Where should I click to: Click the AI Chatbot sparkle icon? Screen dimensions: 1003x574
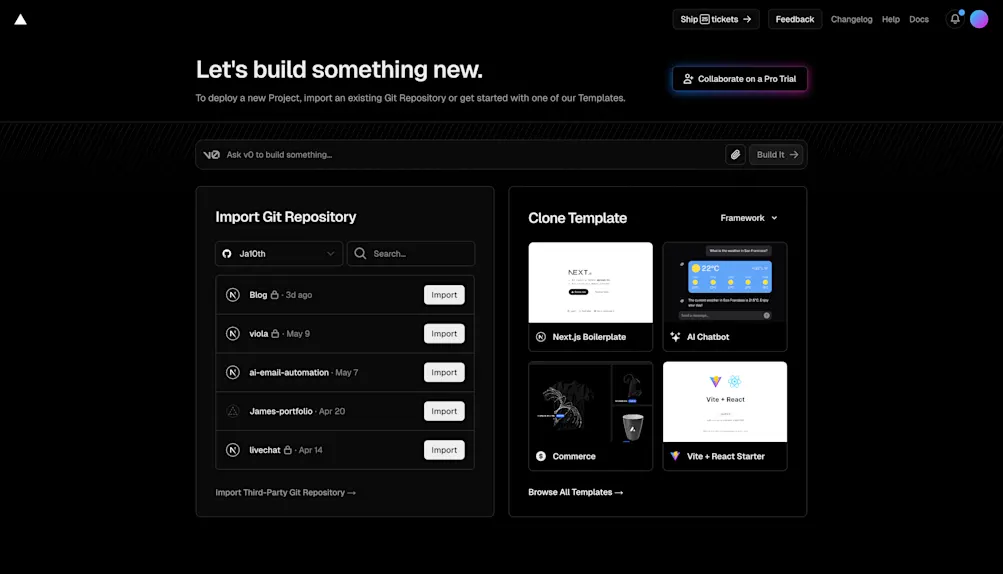675,337
